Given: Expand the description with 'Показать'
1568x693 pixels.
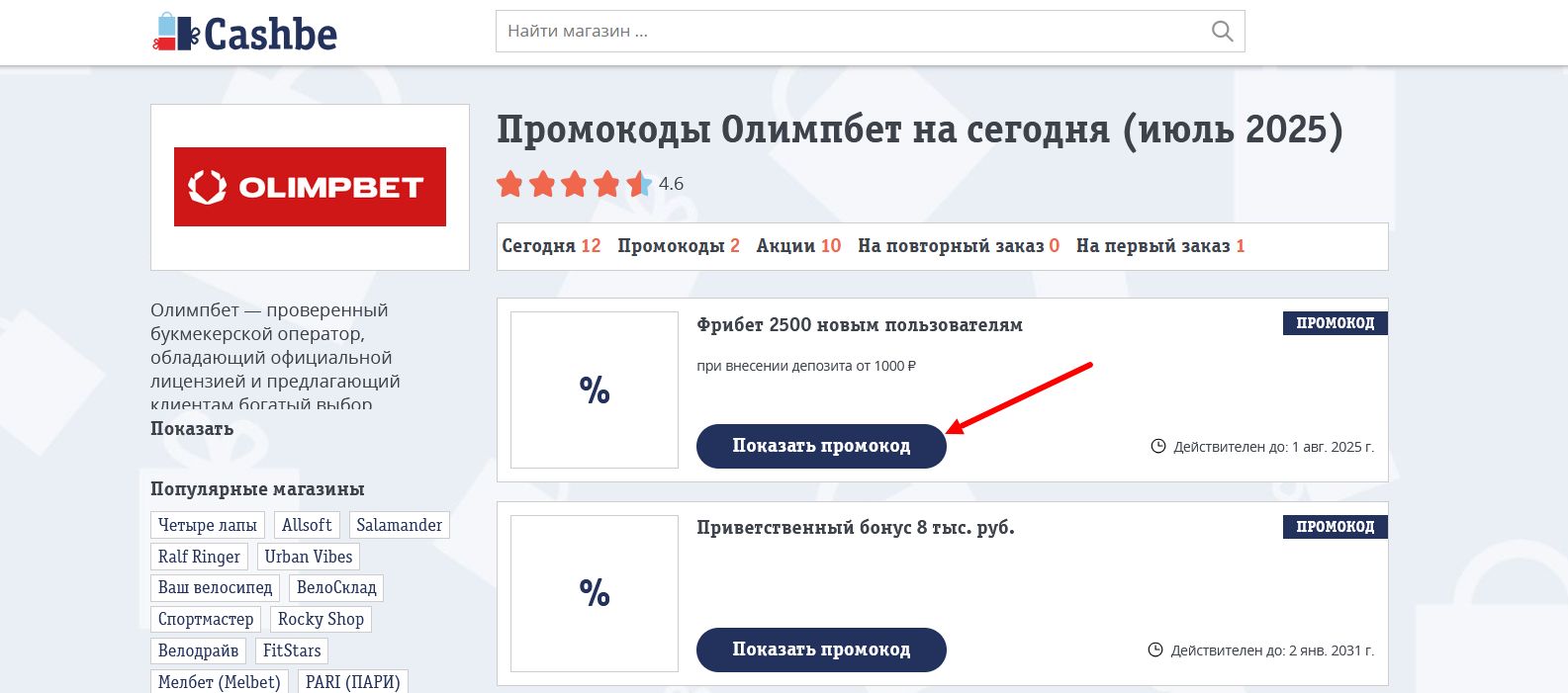Looking at the screenshot, I should tap(192, 429).
